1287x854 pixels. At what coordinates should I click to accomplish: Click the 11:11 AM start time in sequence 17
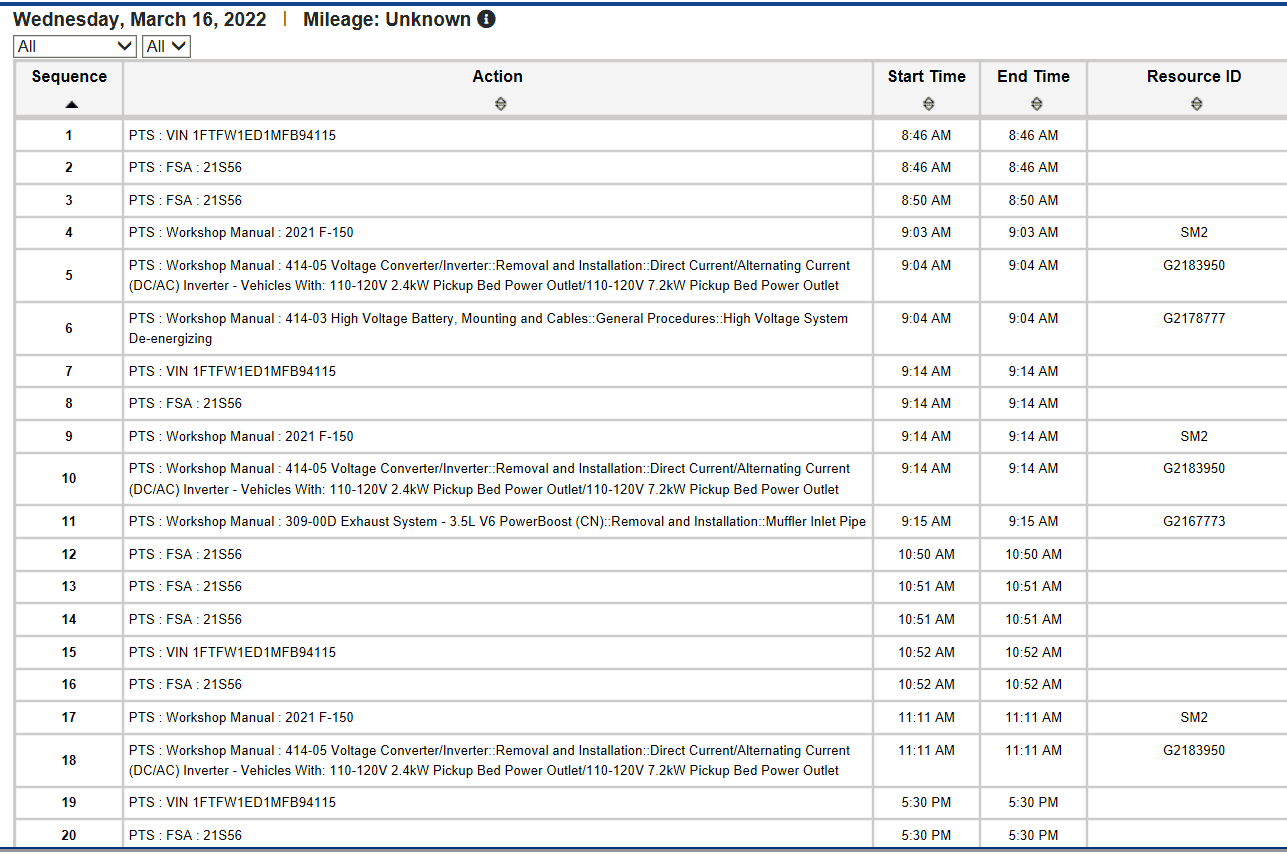[926, 717]
